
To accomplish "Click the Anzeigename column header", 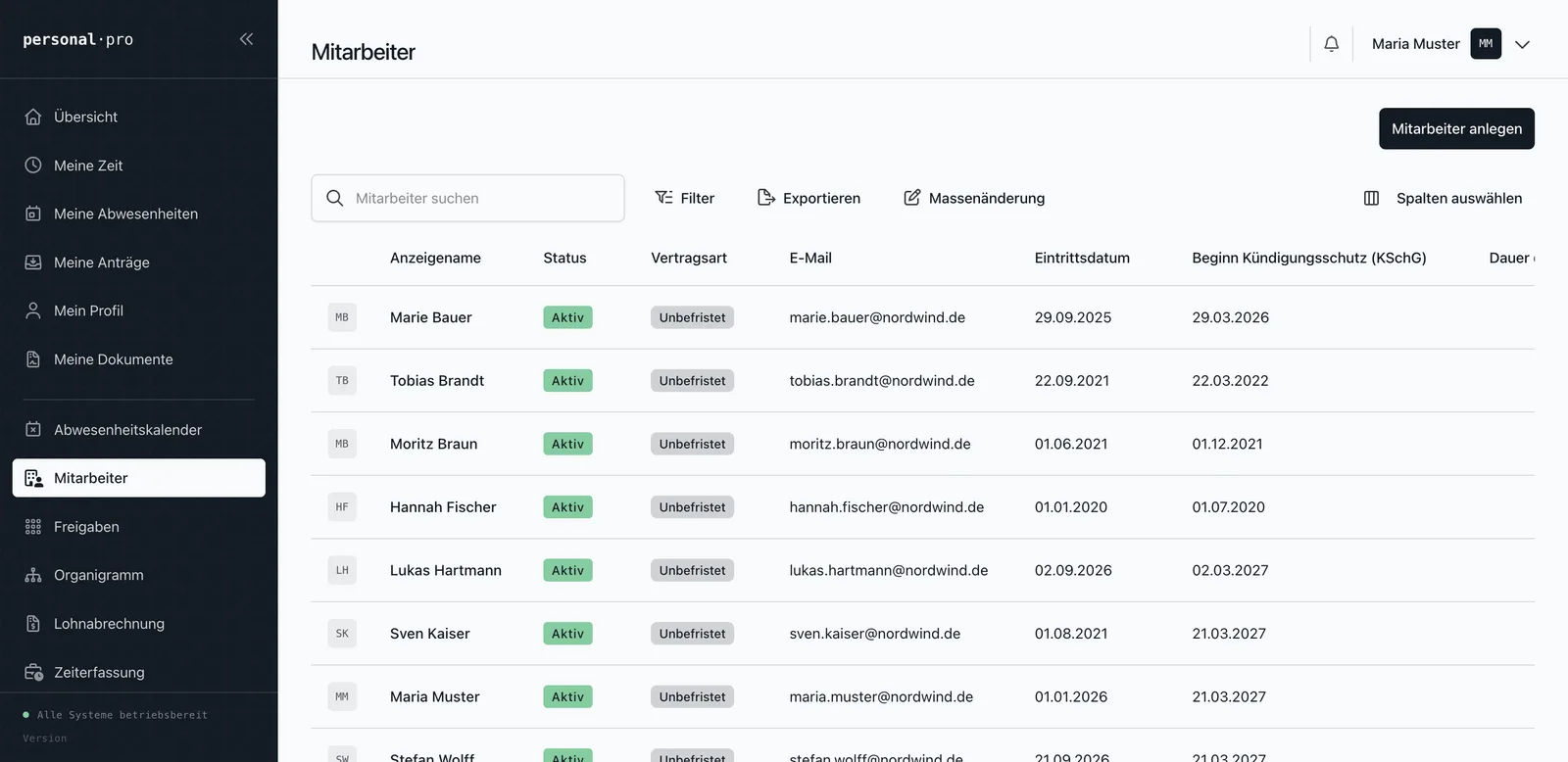I will tap(435, 258).
